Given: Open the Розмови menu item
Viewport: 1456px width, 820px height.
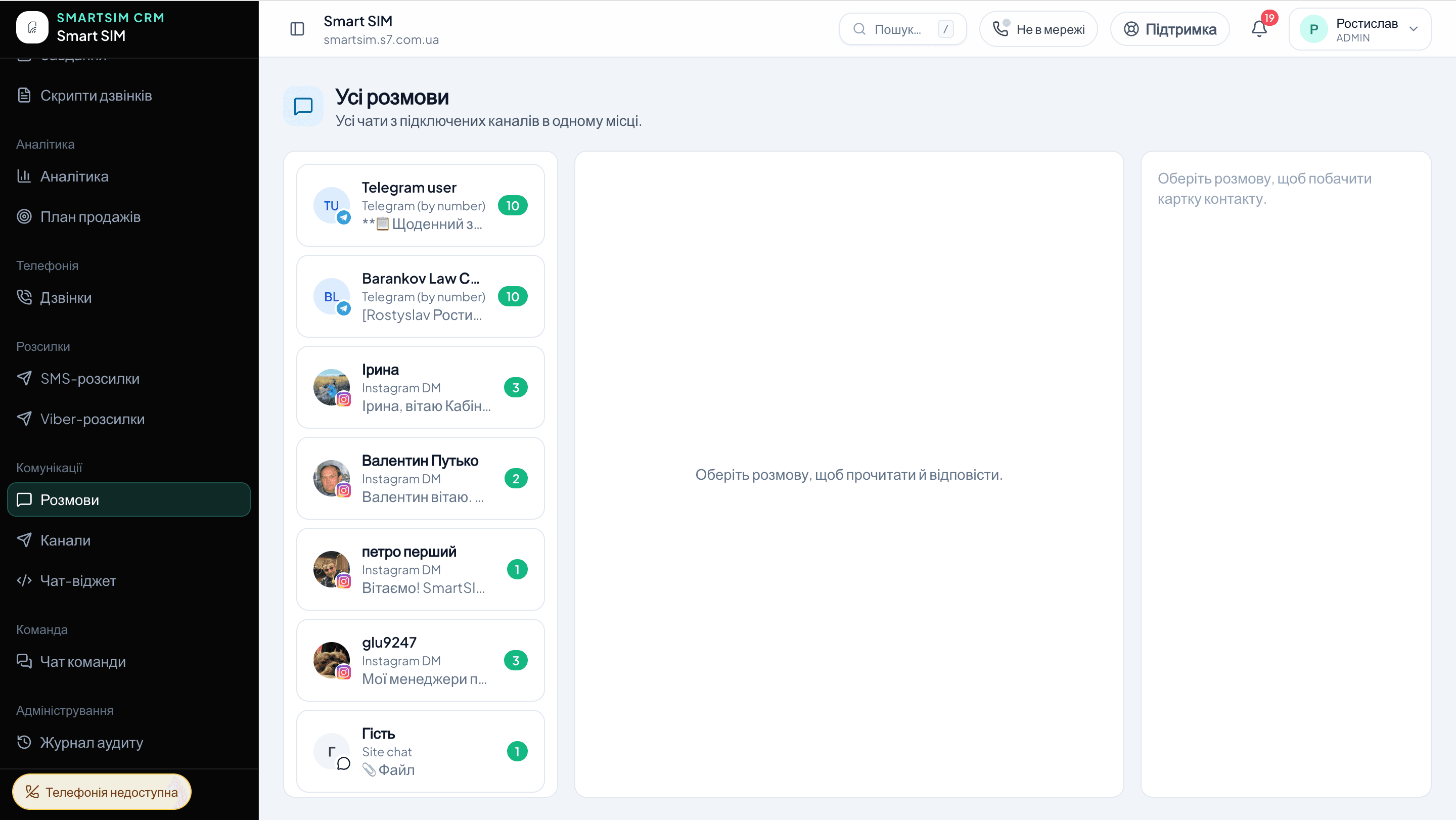Looking at the screenshot, I should coord(129,499).
